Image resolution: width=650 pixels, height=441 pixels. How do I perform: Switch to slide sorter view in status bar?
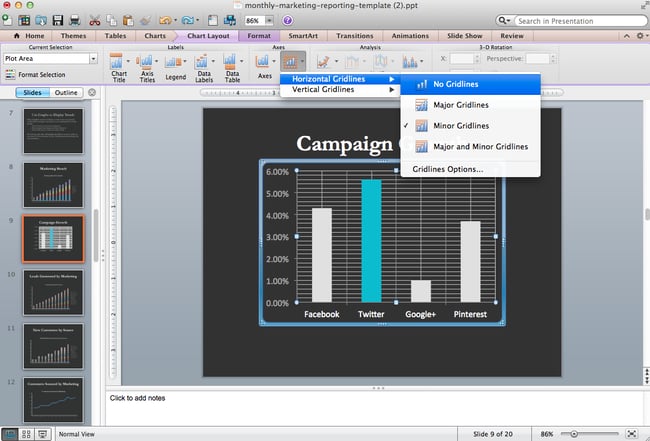click(27, 434)
